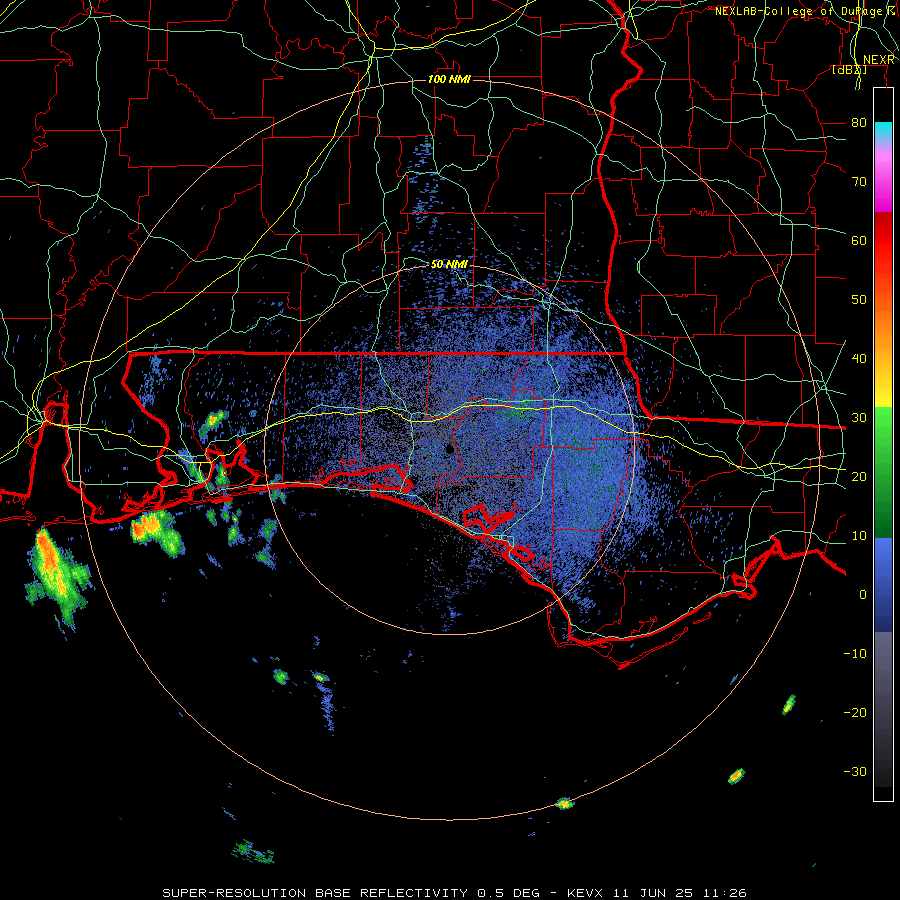
Task: Click the -10 value on the dBZ scale
Action: 855,653
